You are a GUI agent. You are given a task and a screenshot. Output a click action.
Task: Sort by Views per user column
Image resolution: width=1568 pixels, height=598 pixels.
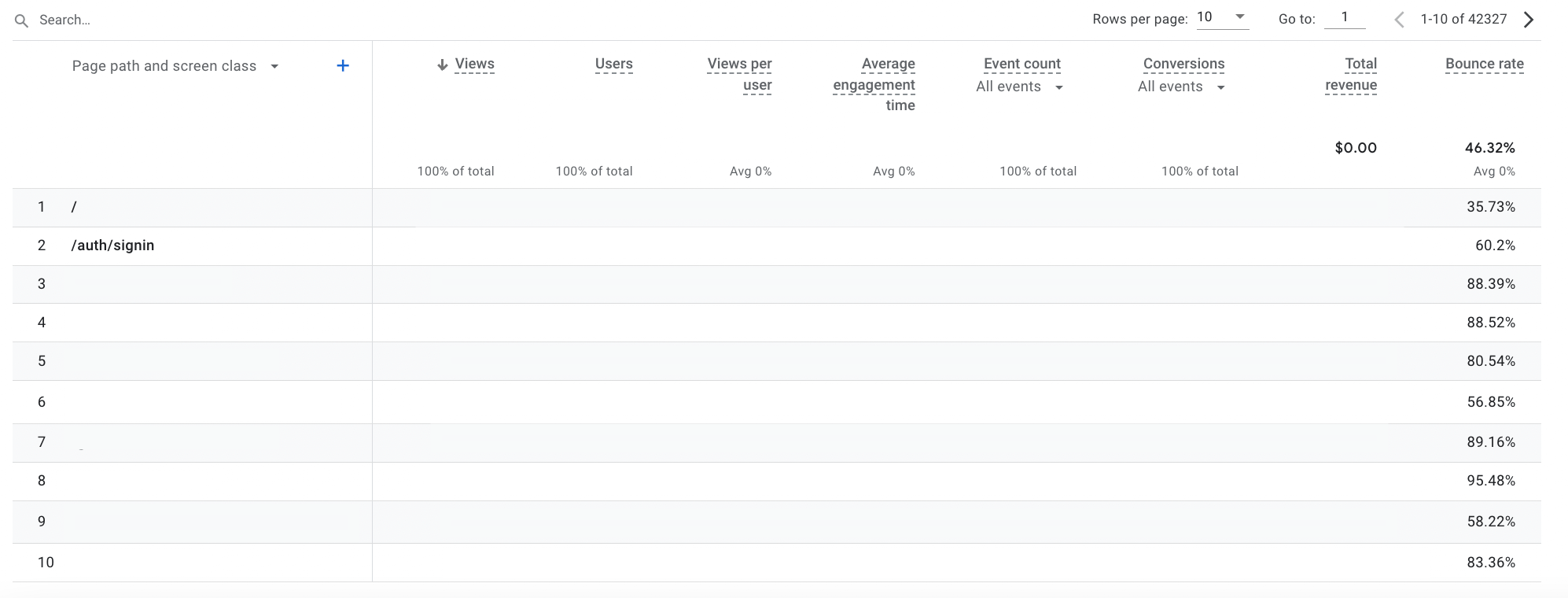tap(739, 74)
